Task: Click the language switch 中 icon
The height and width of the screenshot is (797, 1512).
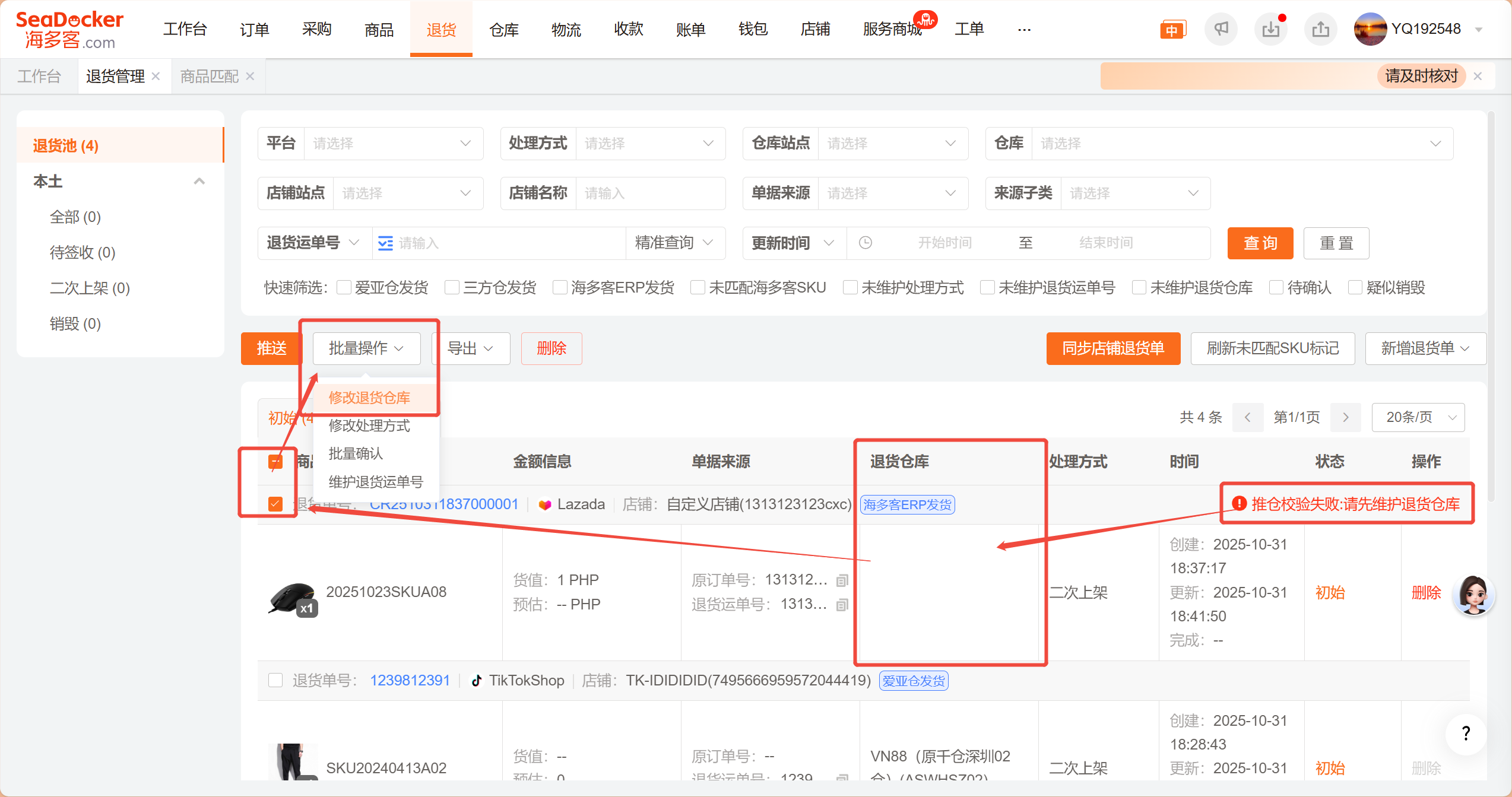Action: [x=1172, y=30]
